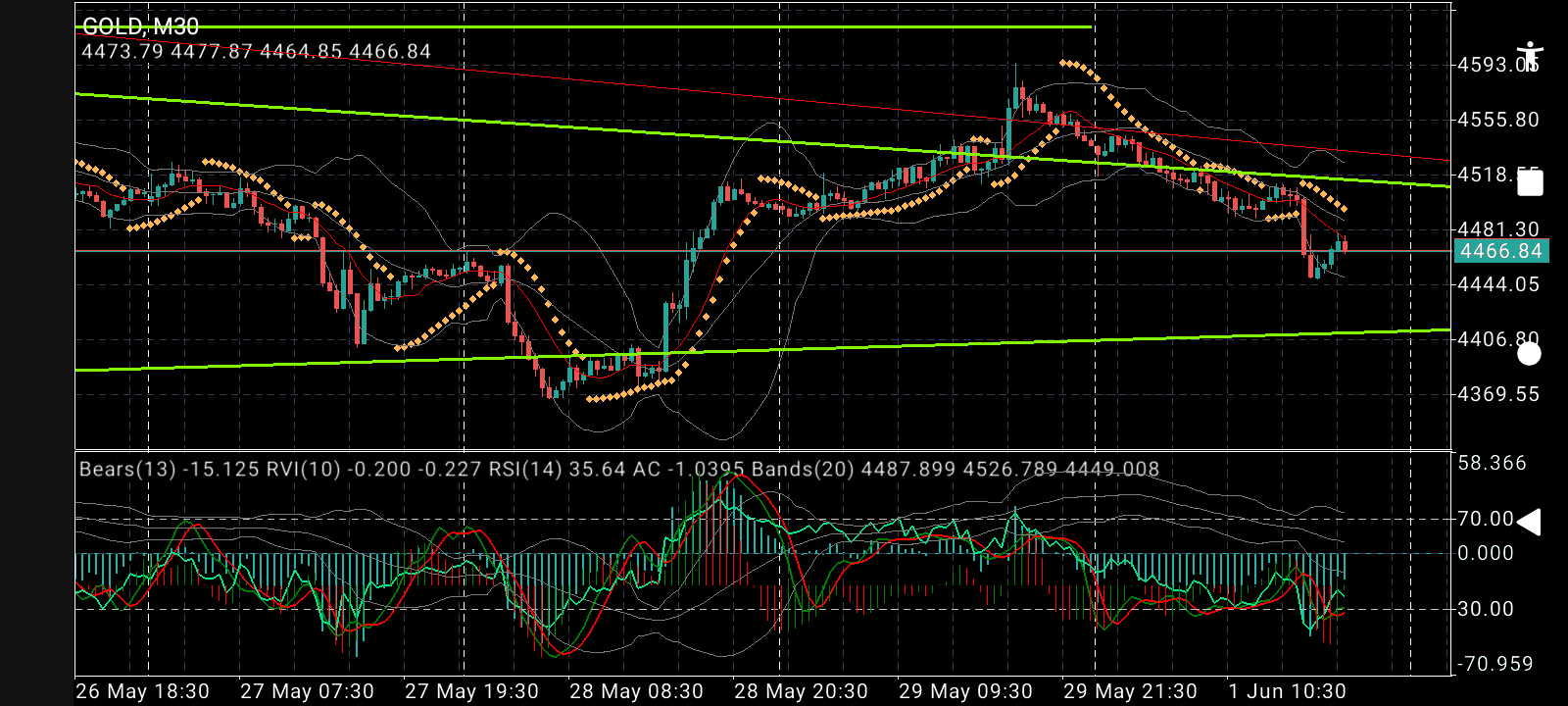Image resolution: width=1568 pixels, height=706 pixels.
Task: Tap the 27 May 19:30 time label
Action: pyautogui.click(x=472, y=691)
